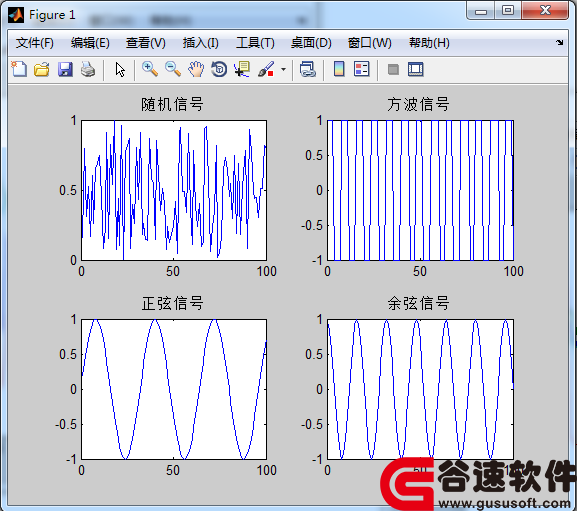The image size is (577, 511).
Task: Open the 查看(V) menu
Action: click(x=145, y=43)
